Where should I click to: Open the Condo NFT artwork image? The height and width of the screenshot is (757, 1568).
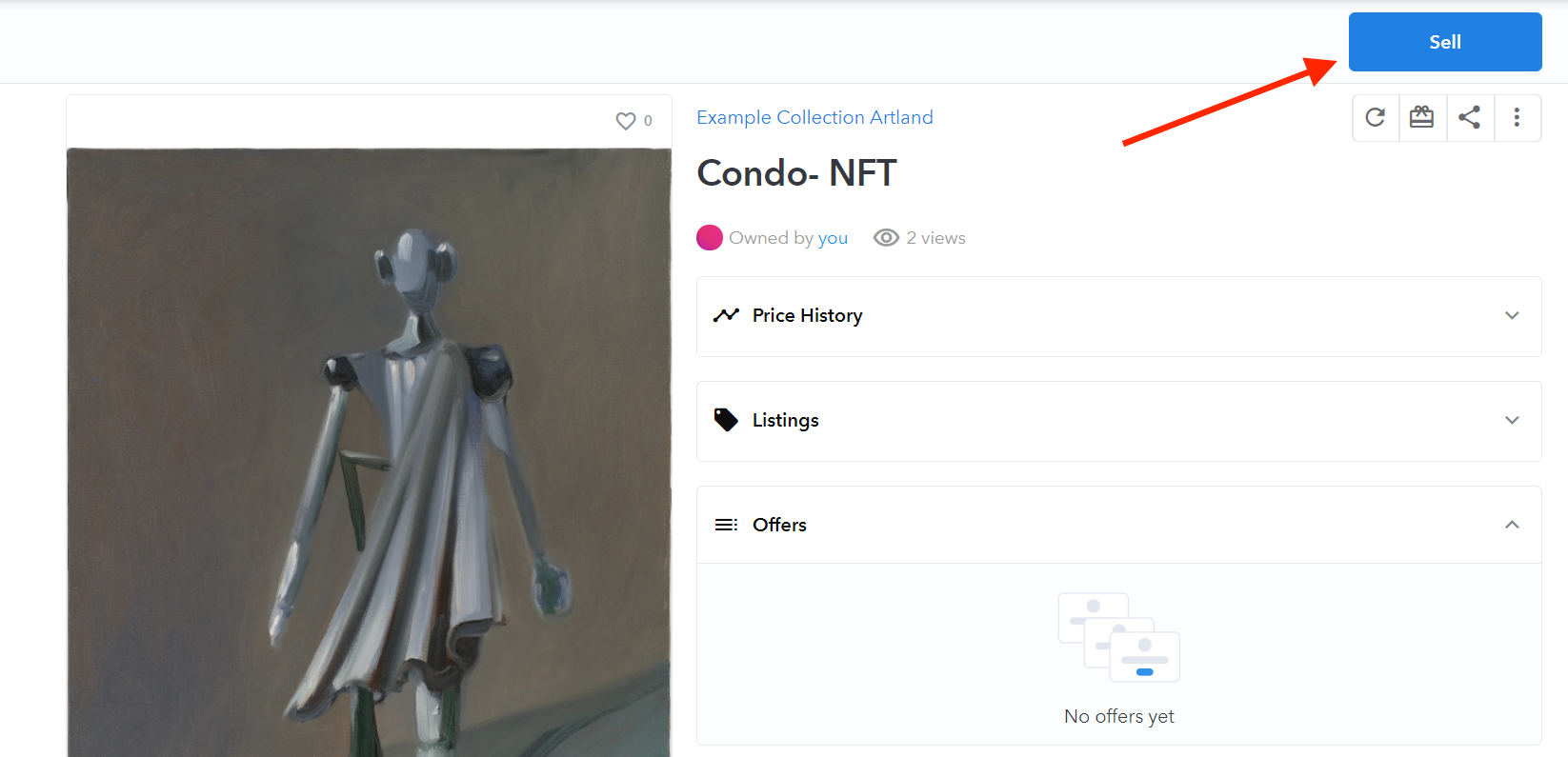tap(369, 452)
